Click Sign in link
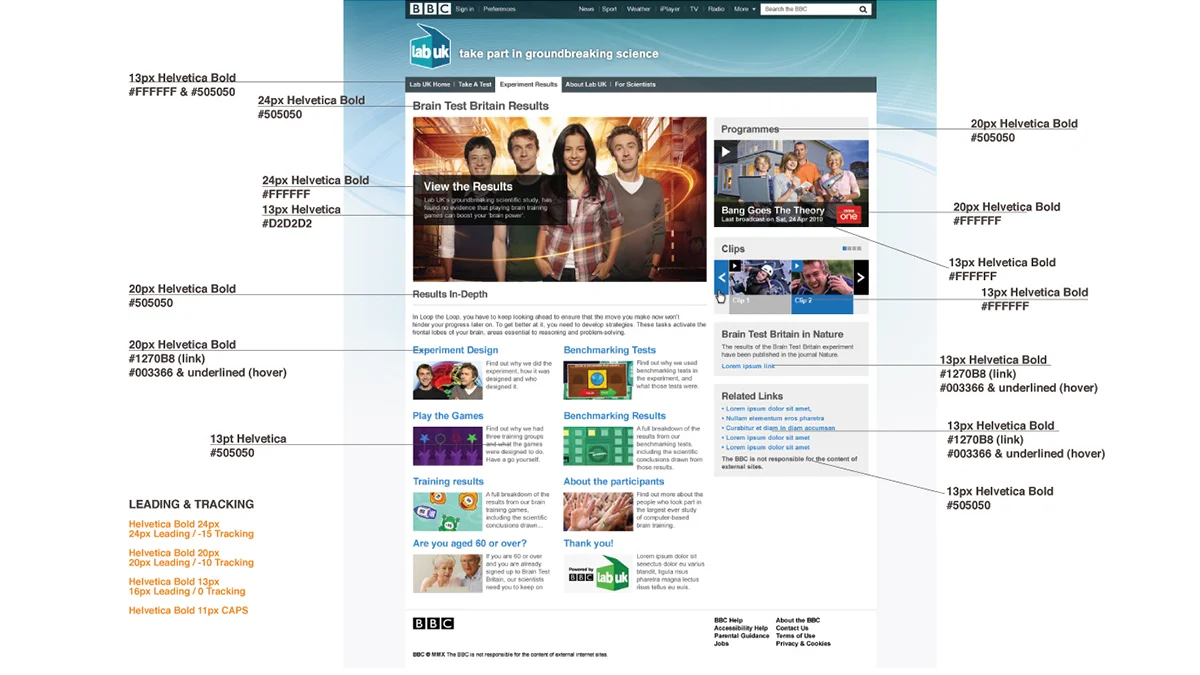The image size is (1200, 675). point(464,9)
